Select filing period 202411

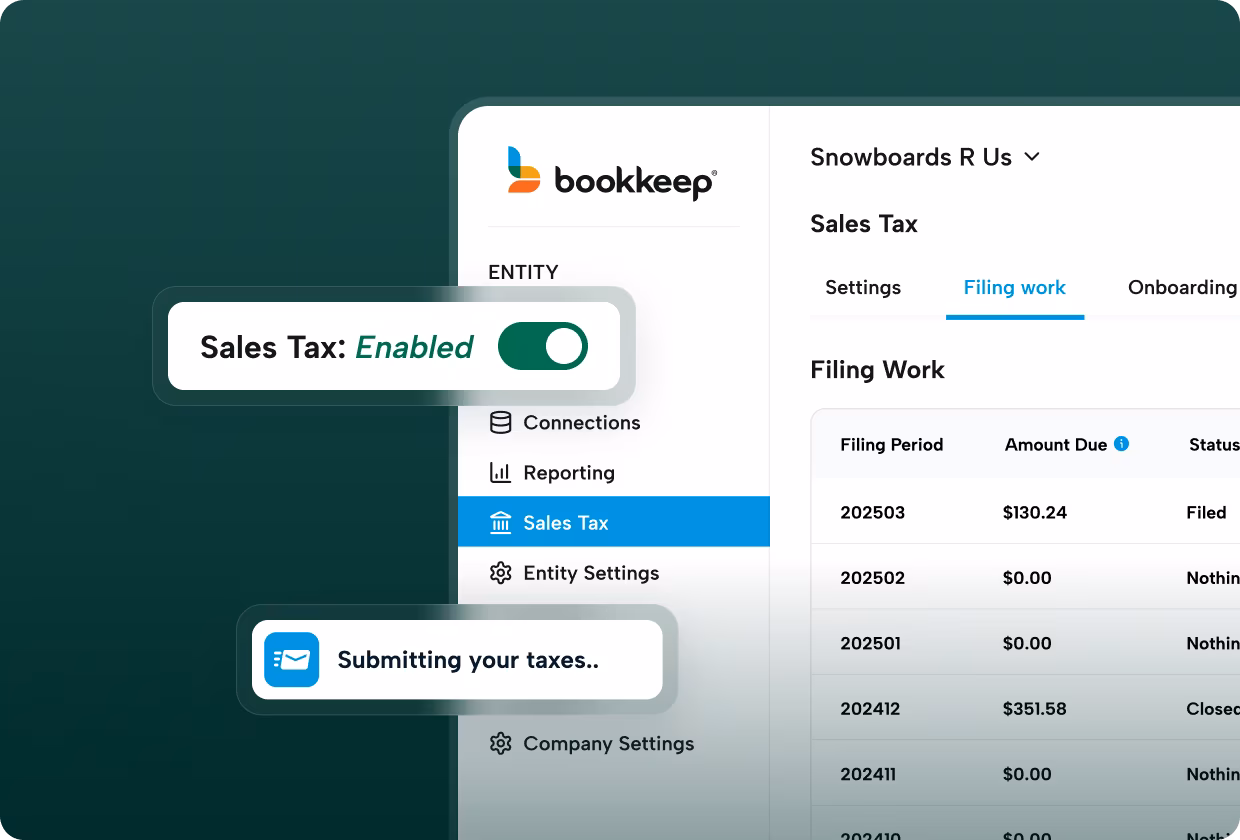(868, 774)
